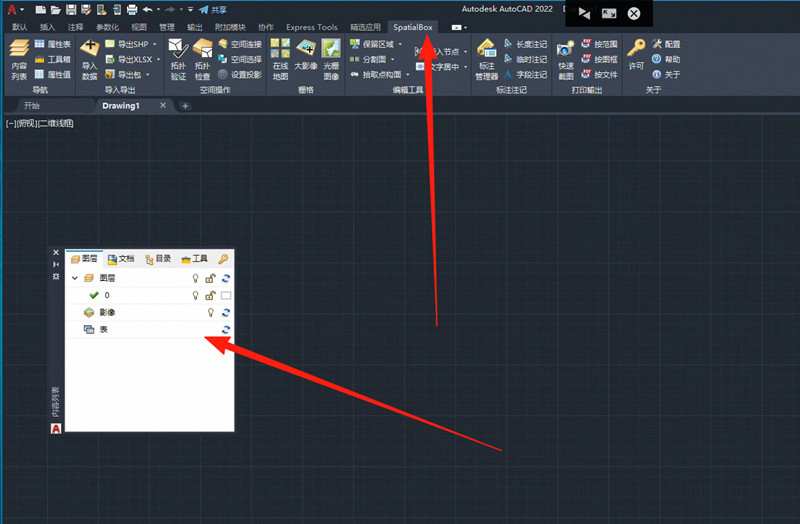Click 空间选择 spatial select

240,60
